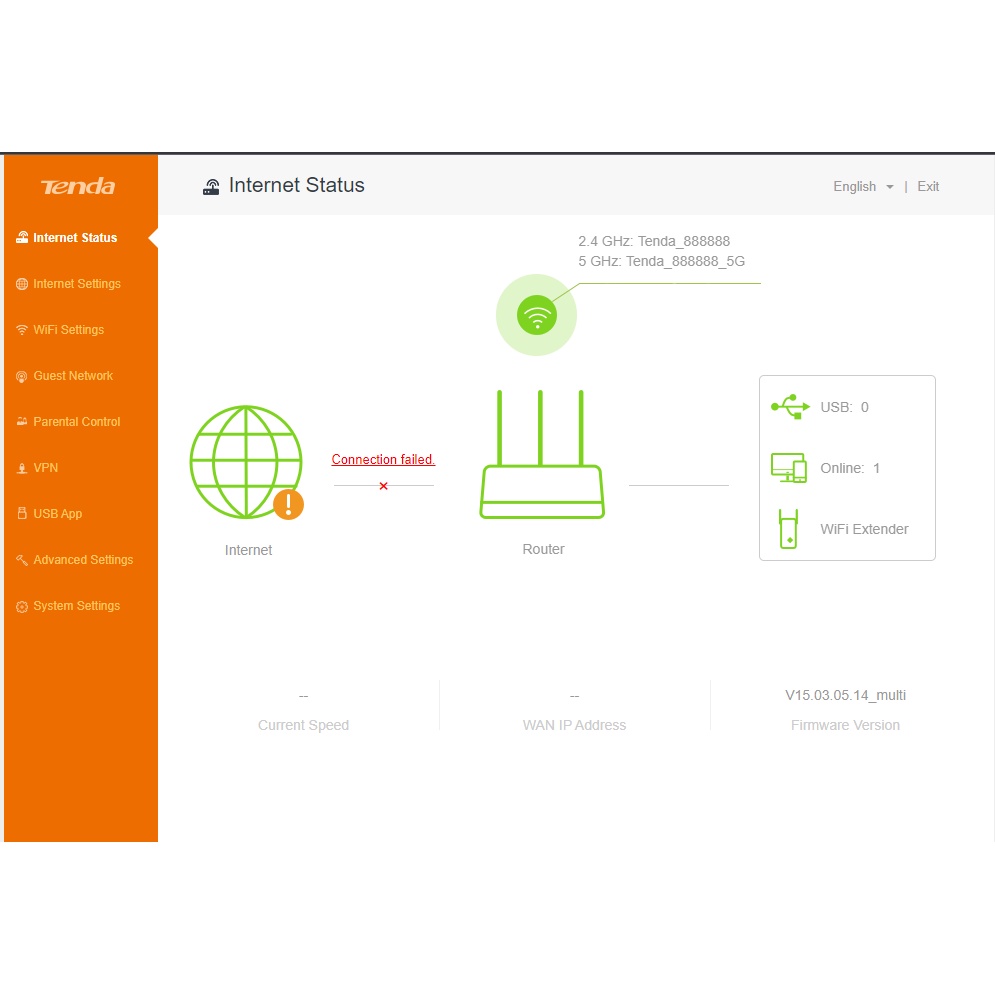Click the USB connector icon
Screen dimensions: 995x995
pos(790,407)
